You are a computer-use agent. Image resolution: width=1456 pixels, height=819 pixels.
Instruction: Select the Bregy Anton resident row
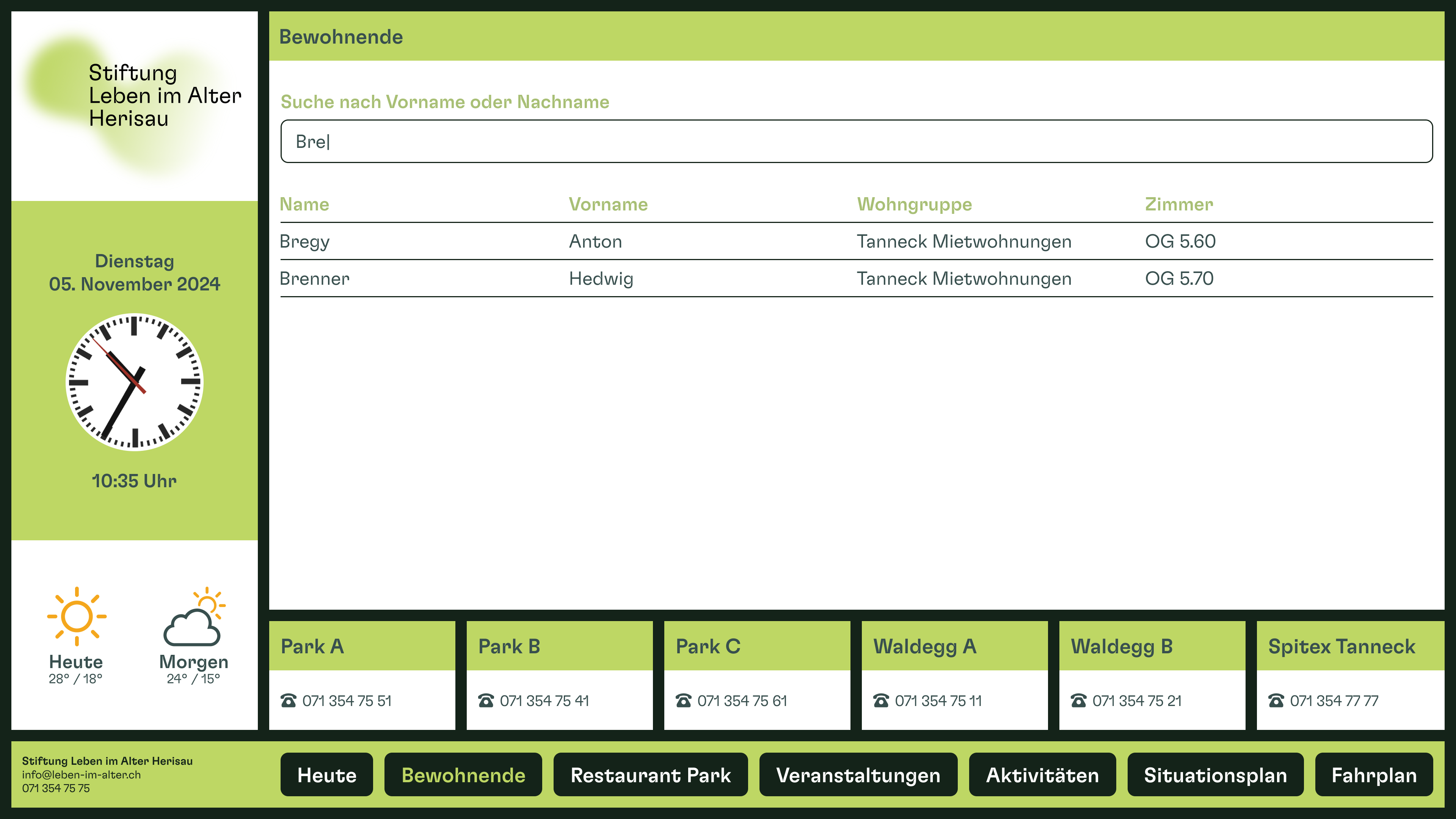(856, 242)
